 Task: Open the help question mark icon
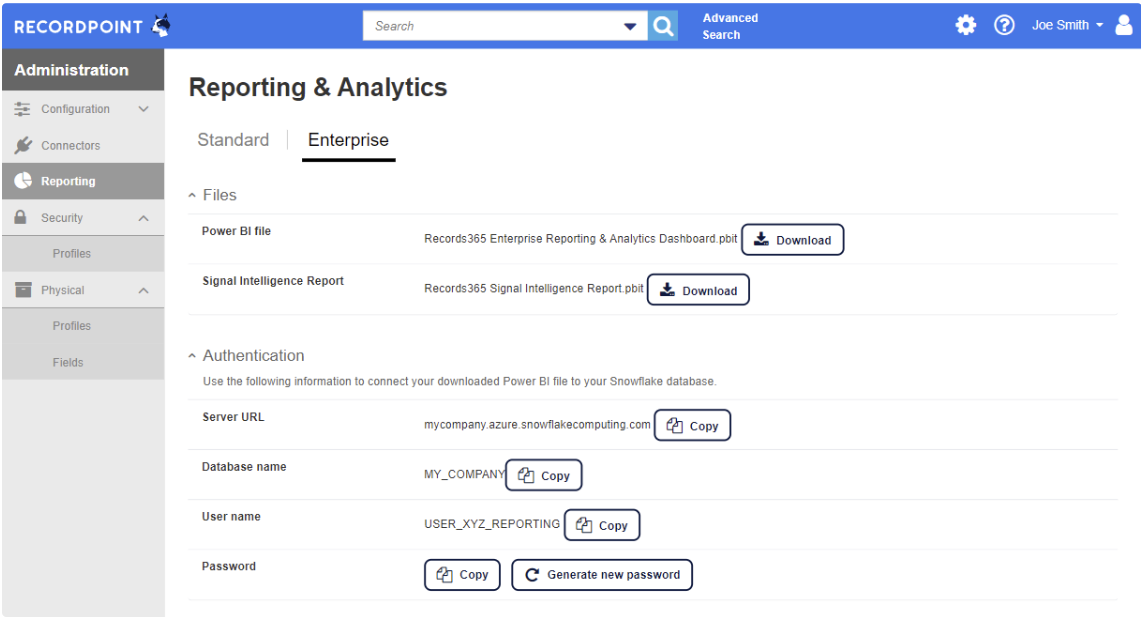tap(1004, 26)
